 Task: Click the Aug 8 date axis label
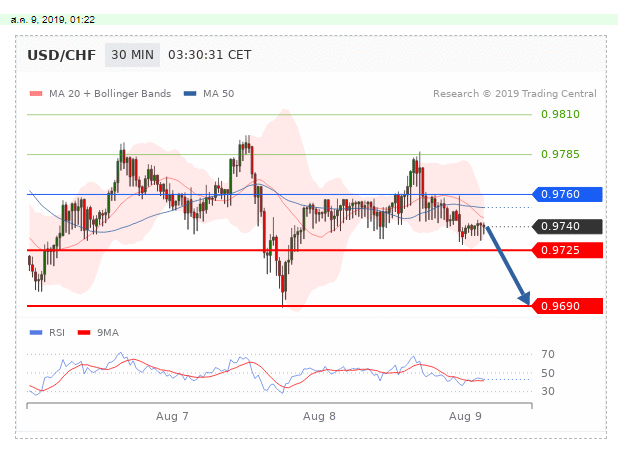319,416
